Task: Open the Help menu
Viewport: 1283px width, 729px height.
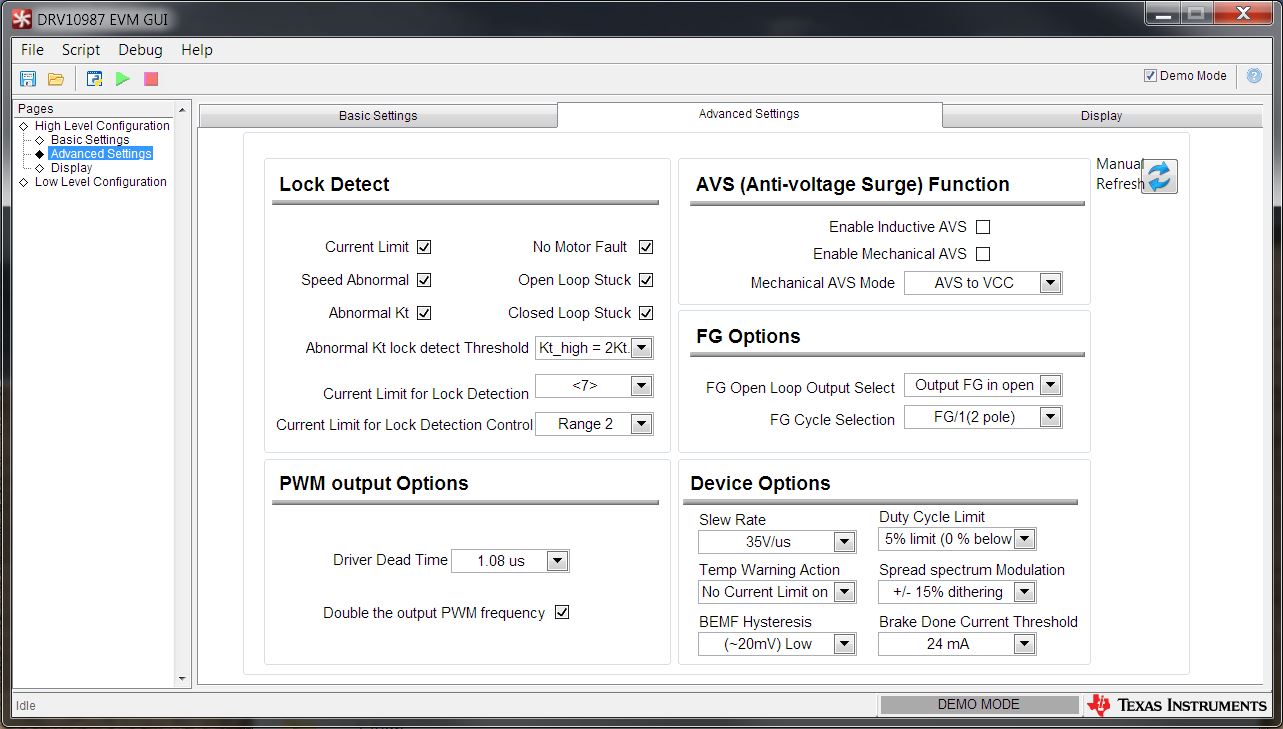Action: coord(197,50)
